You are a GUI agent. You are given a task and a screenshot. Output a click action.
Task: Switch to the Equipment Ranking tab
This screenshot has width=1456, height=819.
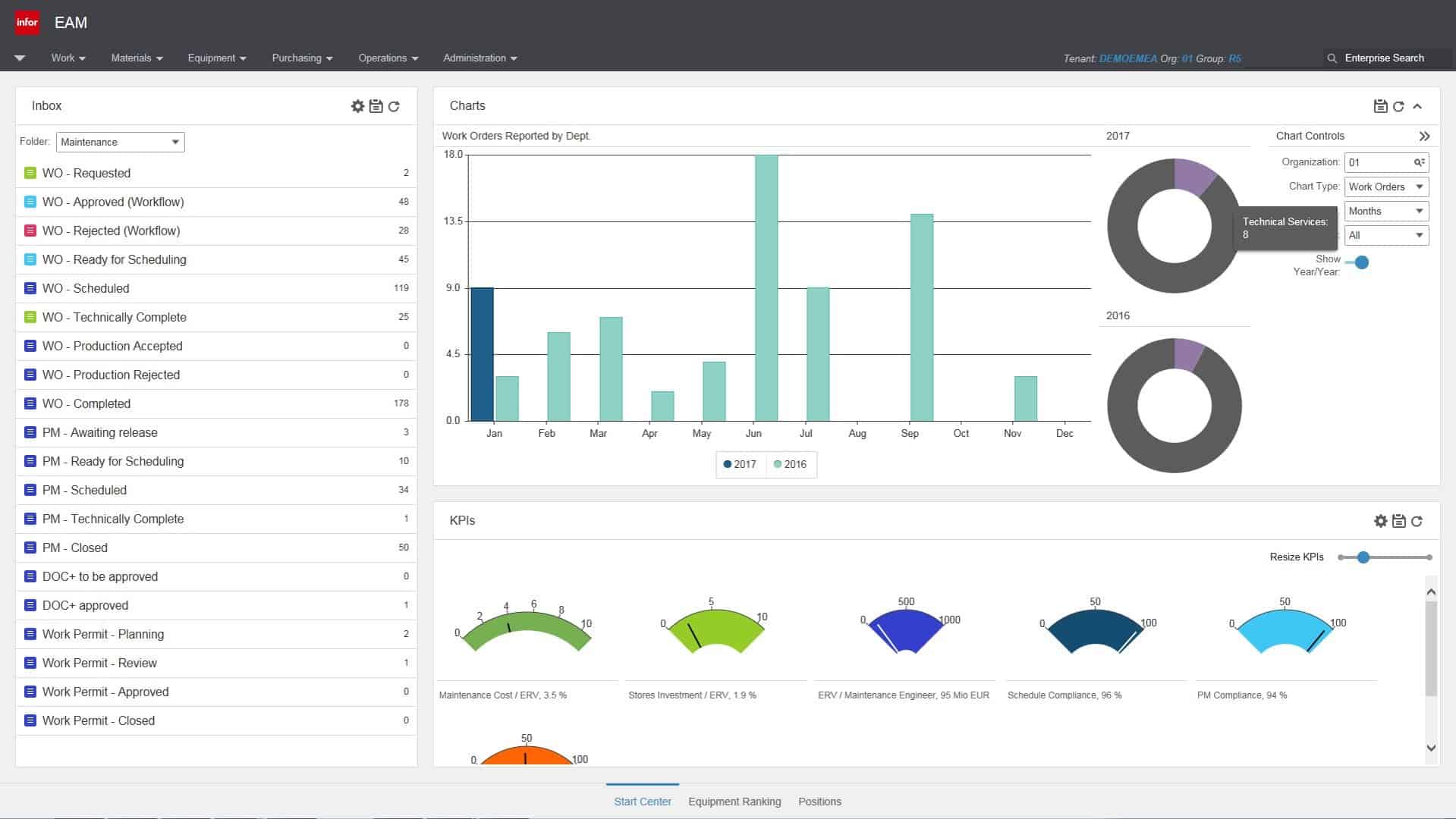[734, 802]
